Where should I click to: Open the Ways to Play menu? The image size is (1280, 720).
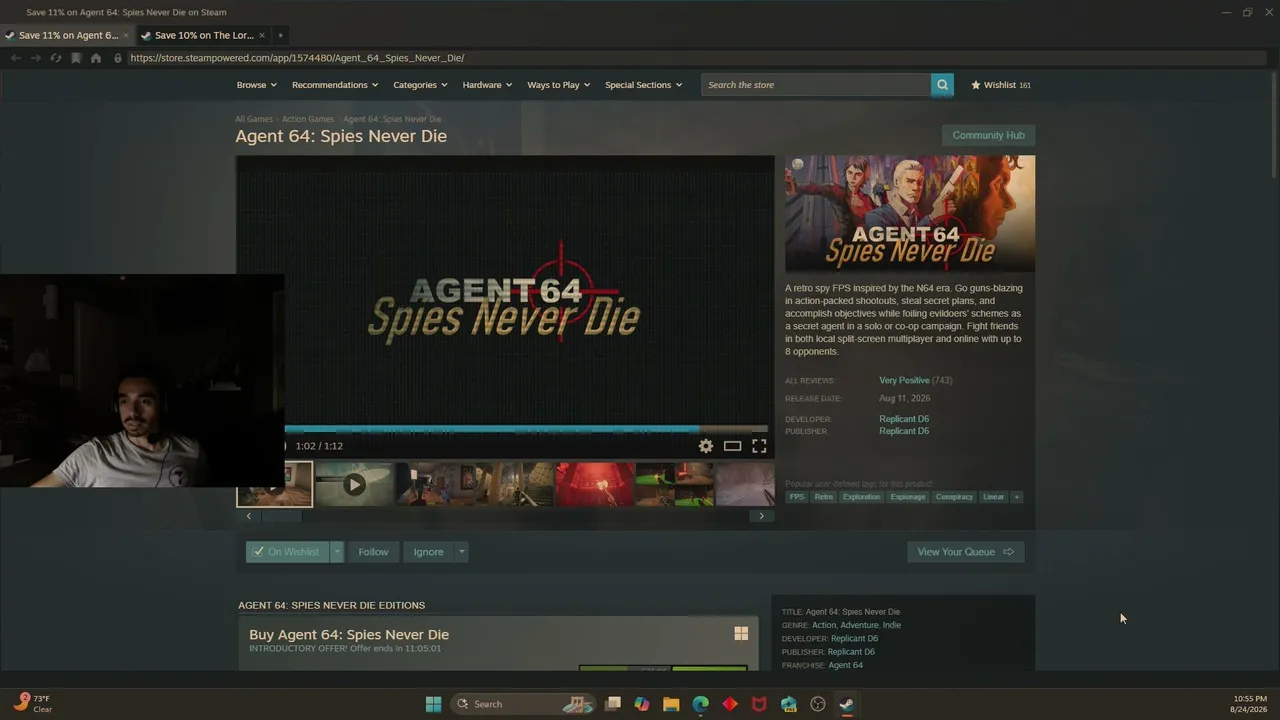click(559, 85)
